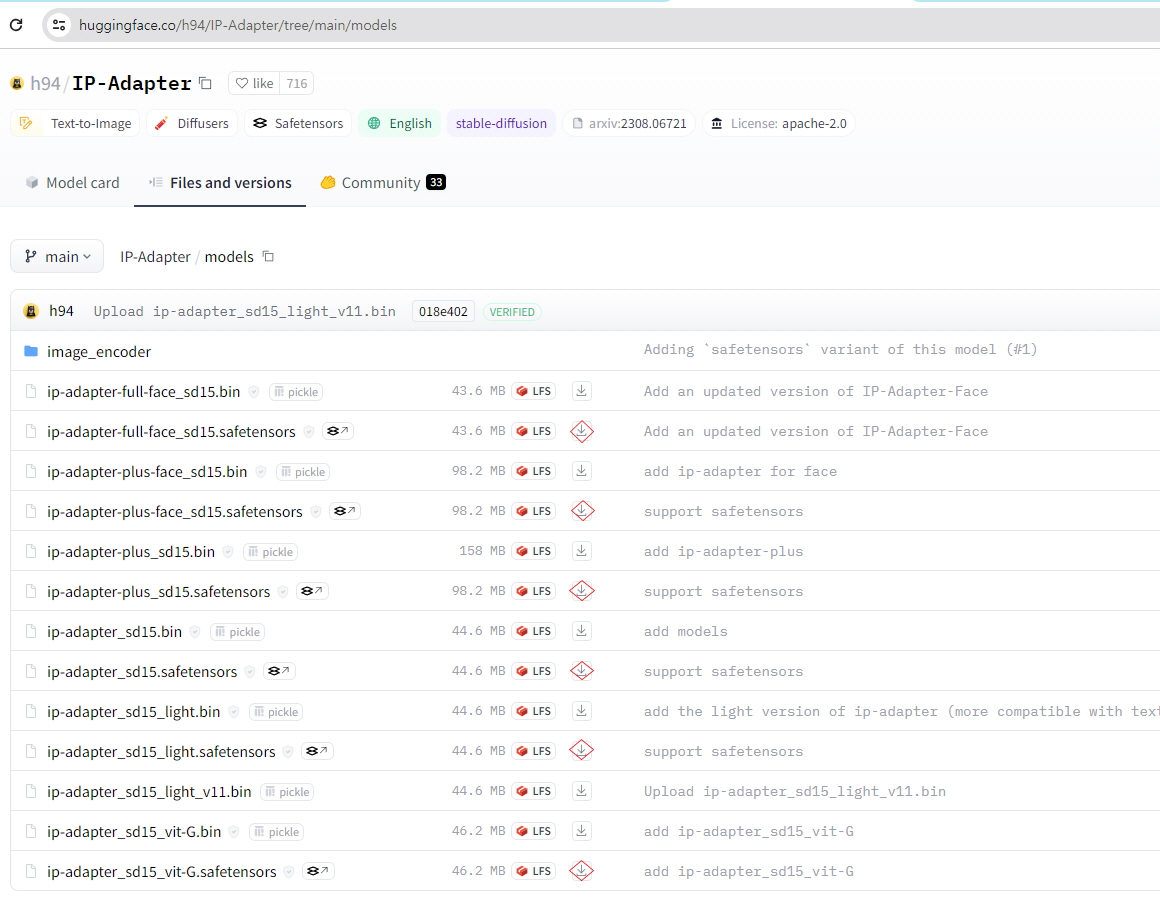
Task: Open commit 'add ip-adapter-plus'
Action: pyautogui.click(x=723, y=552)
